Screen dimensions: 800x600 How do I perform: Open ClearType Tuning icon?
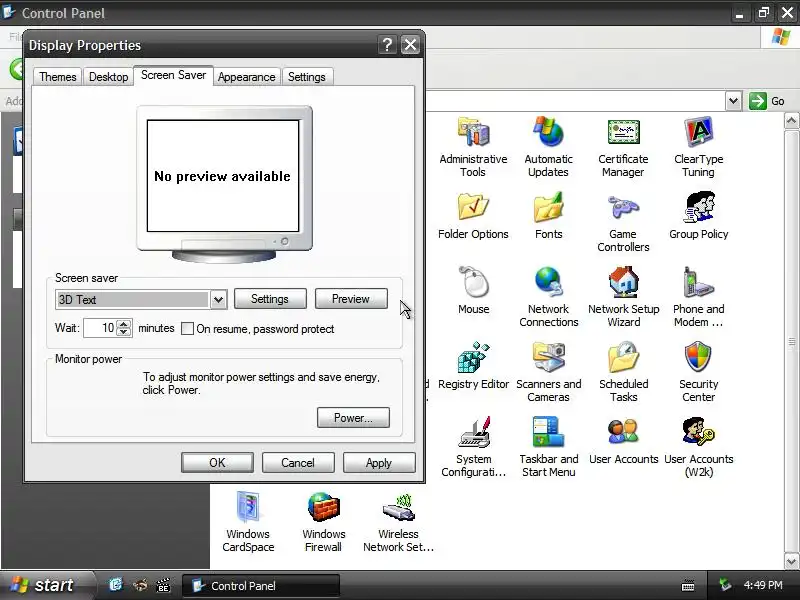pyautogui.click(x=698, y=132)
